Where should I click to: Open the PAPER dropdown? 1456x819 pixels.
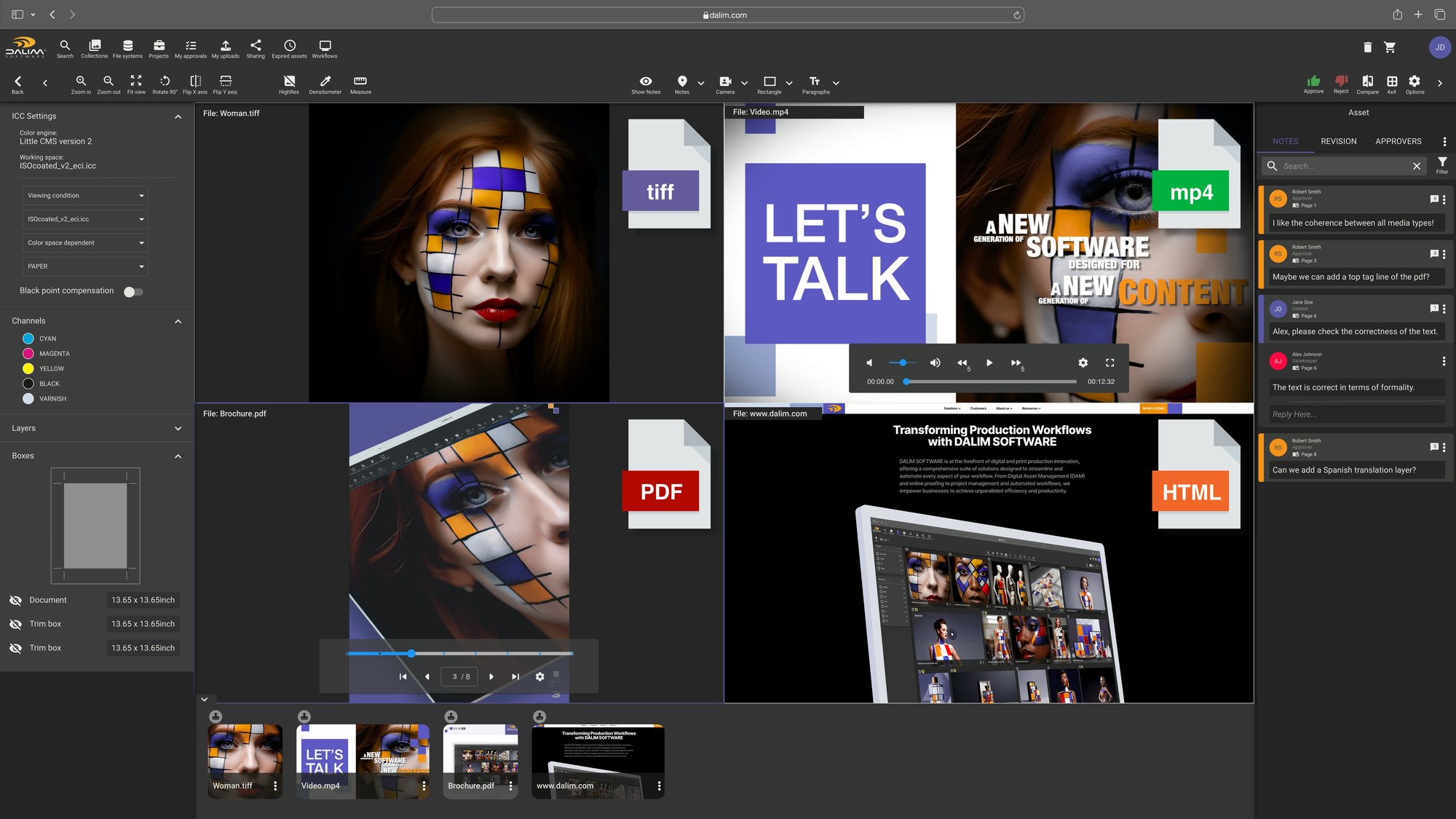click(85, 266)
